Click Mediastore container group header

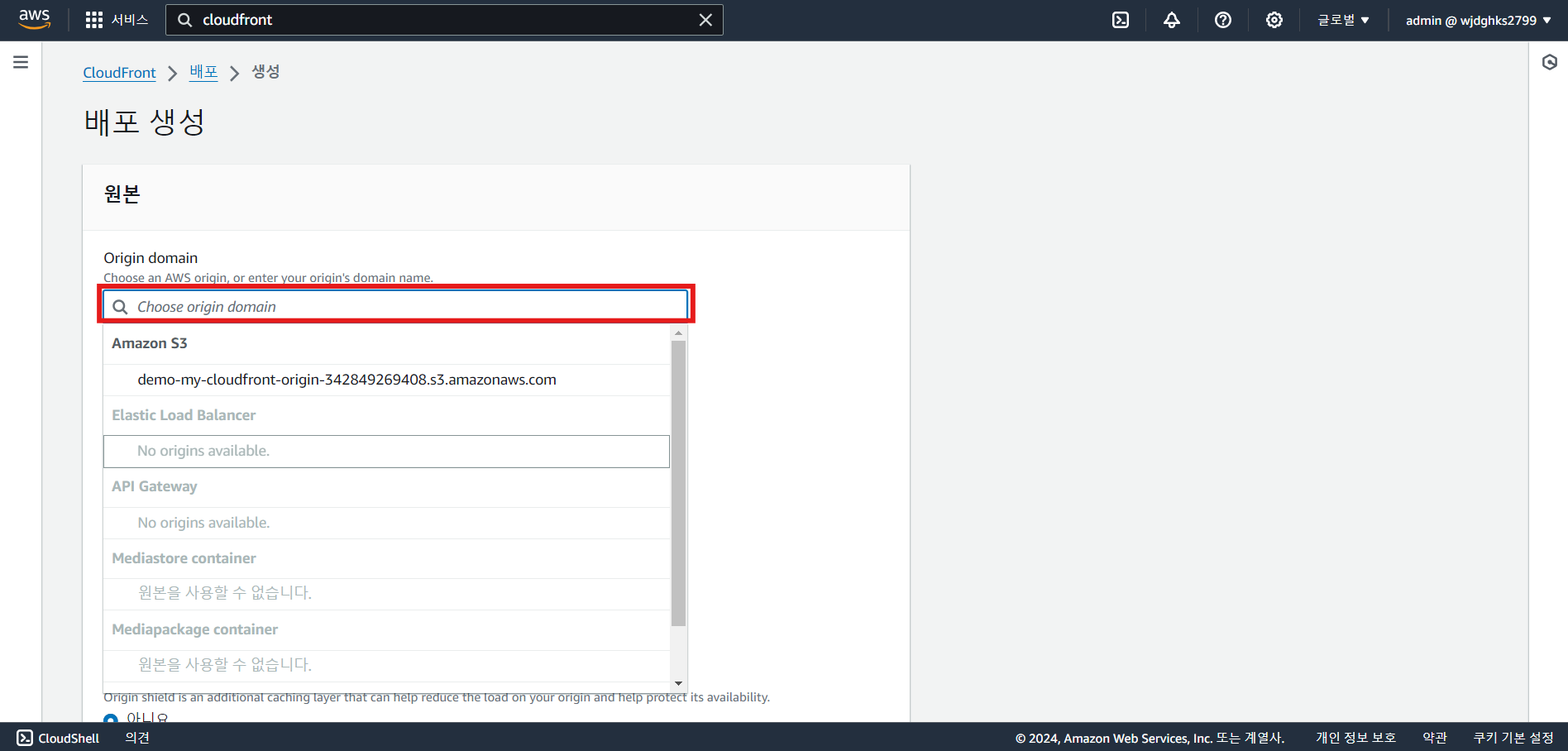[184, 558]
